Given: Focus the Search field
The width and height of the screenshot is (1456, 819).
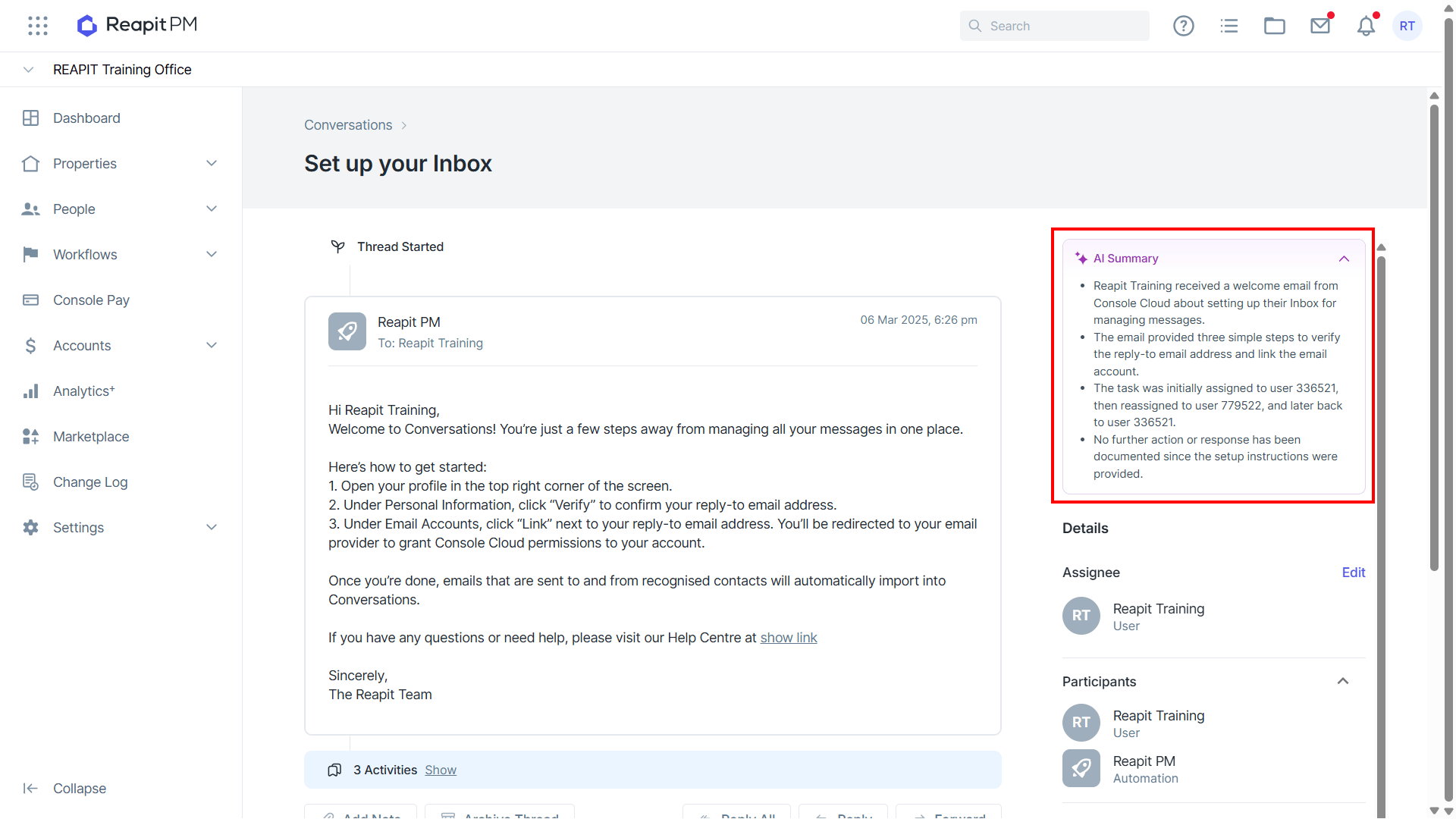Looking at the screenshot, I should pyautogui.click(x=1054, y=26).
